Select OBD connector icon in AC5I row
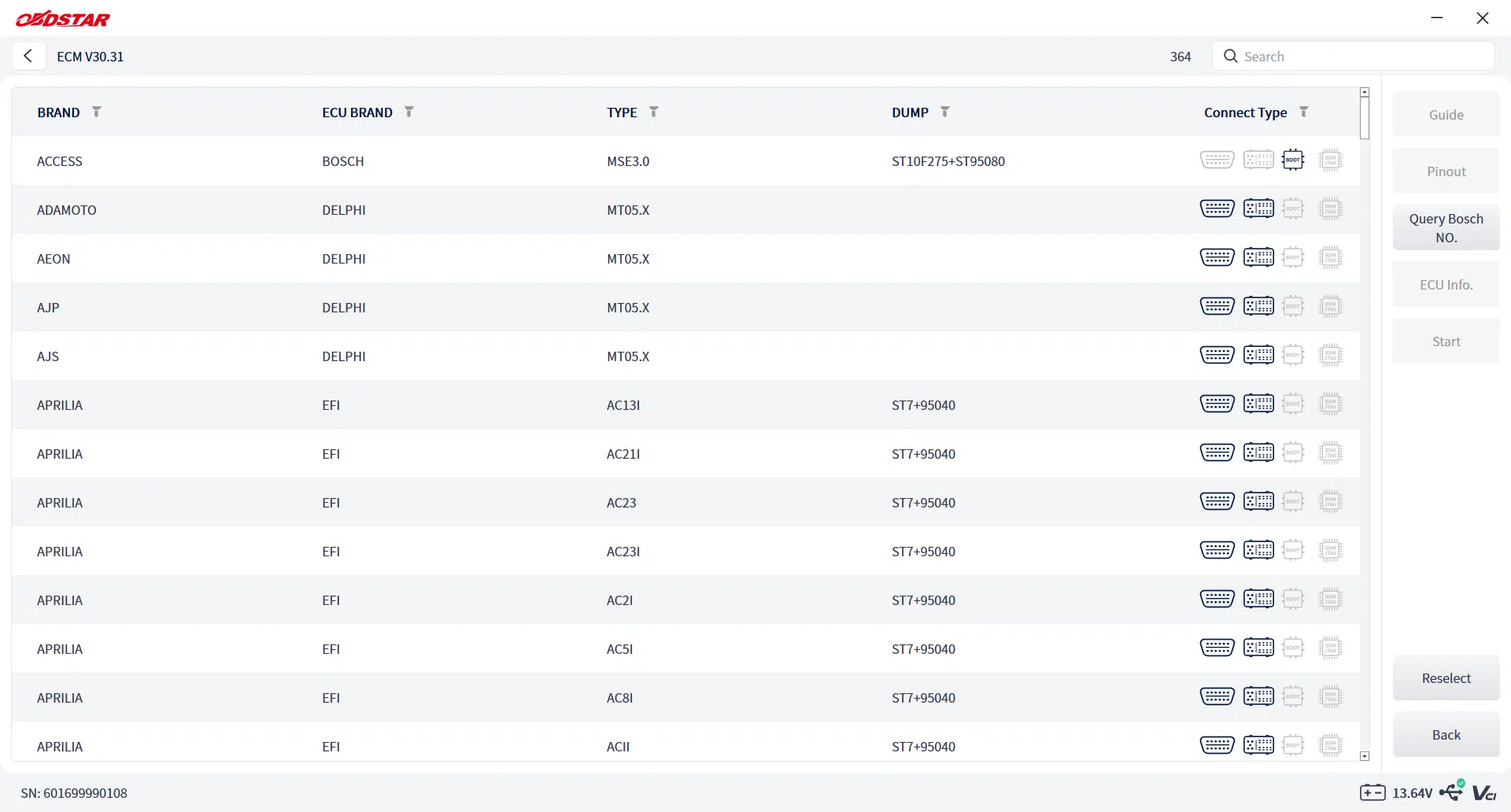 (1217, 648)
